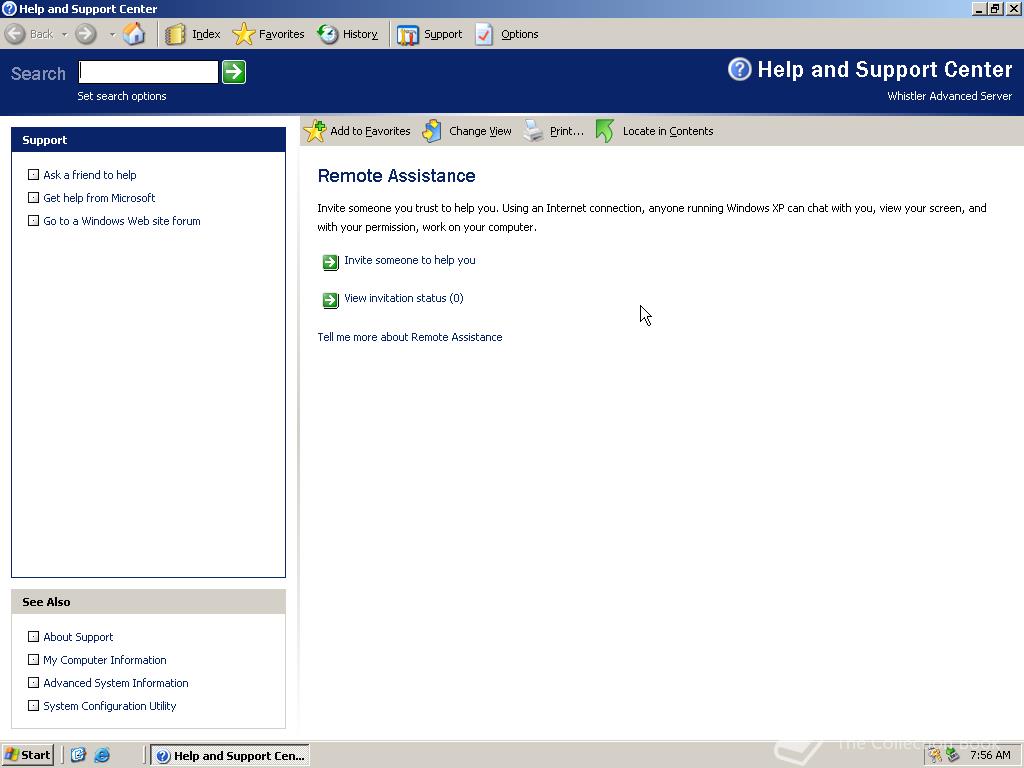Open View invitation status (0) link

[x=404, y=298]
